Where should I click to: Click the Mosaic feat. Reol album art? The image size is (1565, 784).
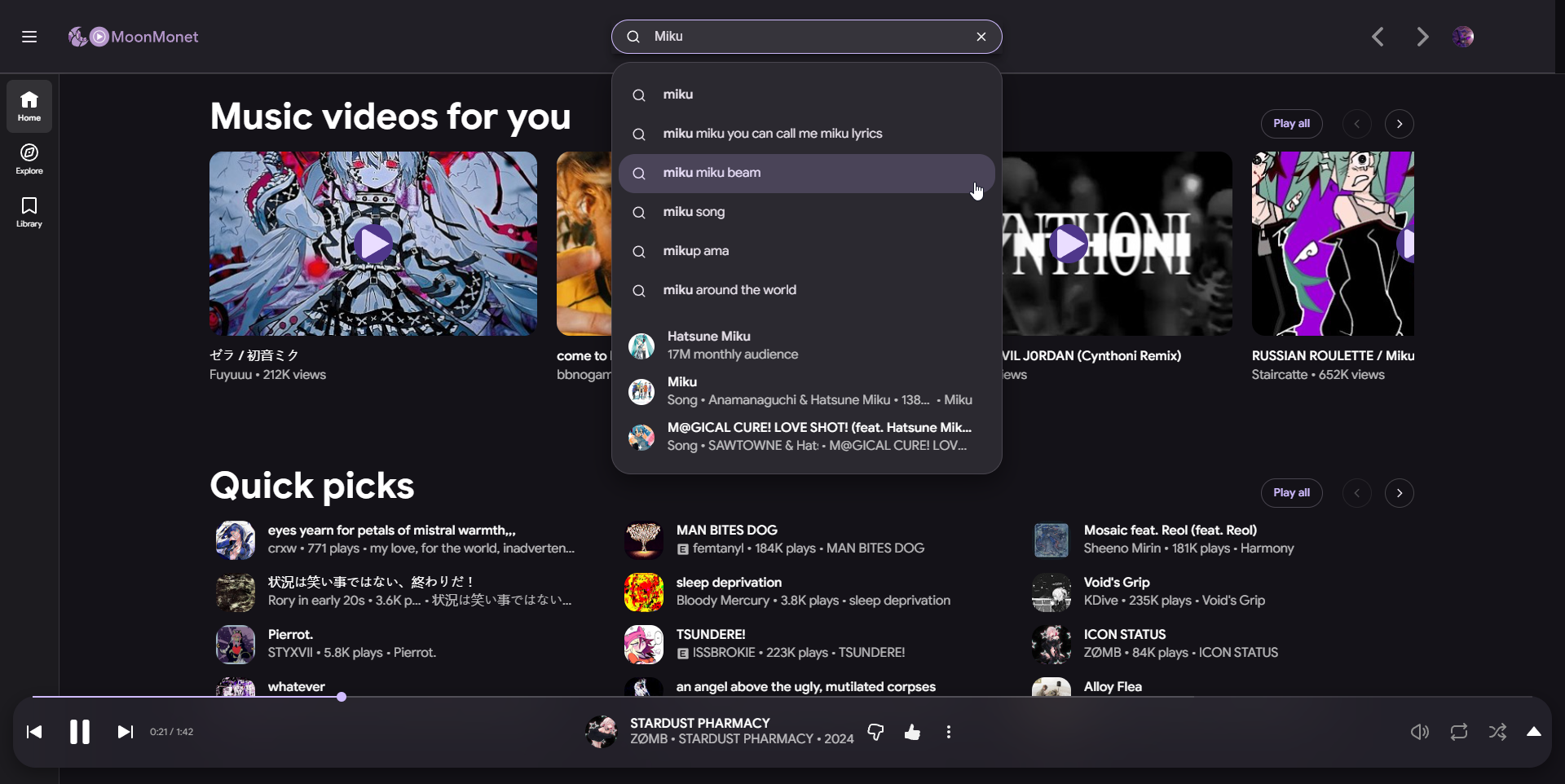click(1051, 540)
